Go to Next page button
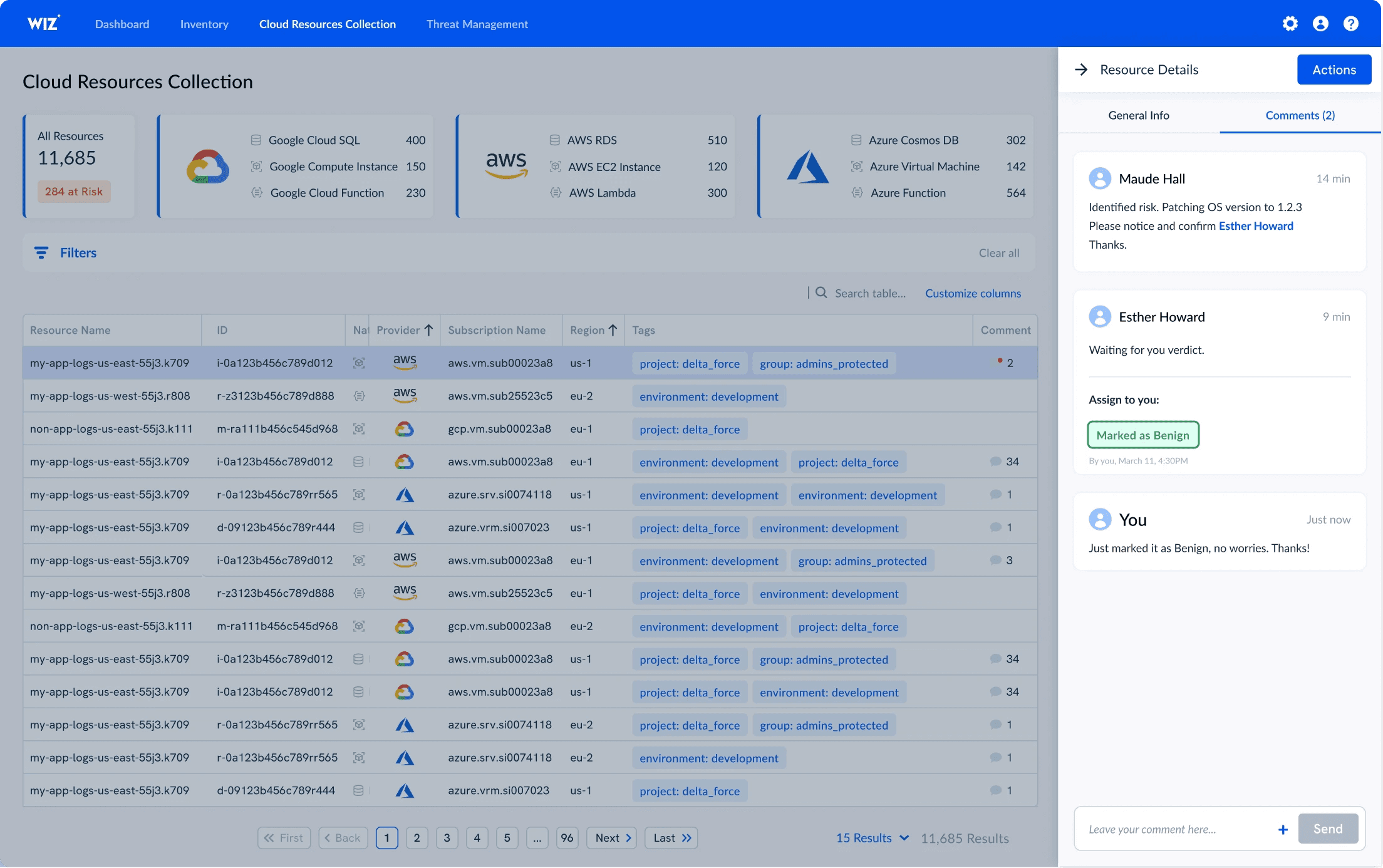The width and height of the screenshot is (1383, 868). point(612,838)
